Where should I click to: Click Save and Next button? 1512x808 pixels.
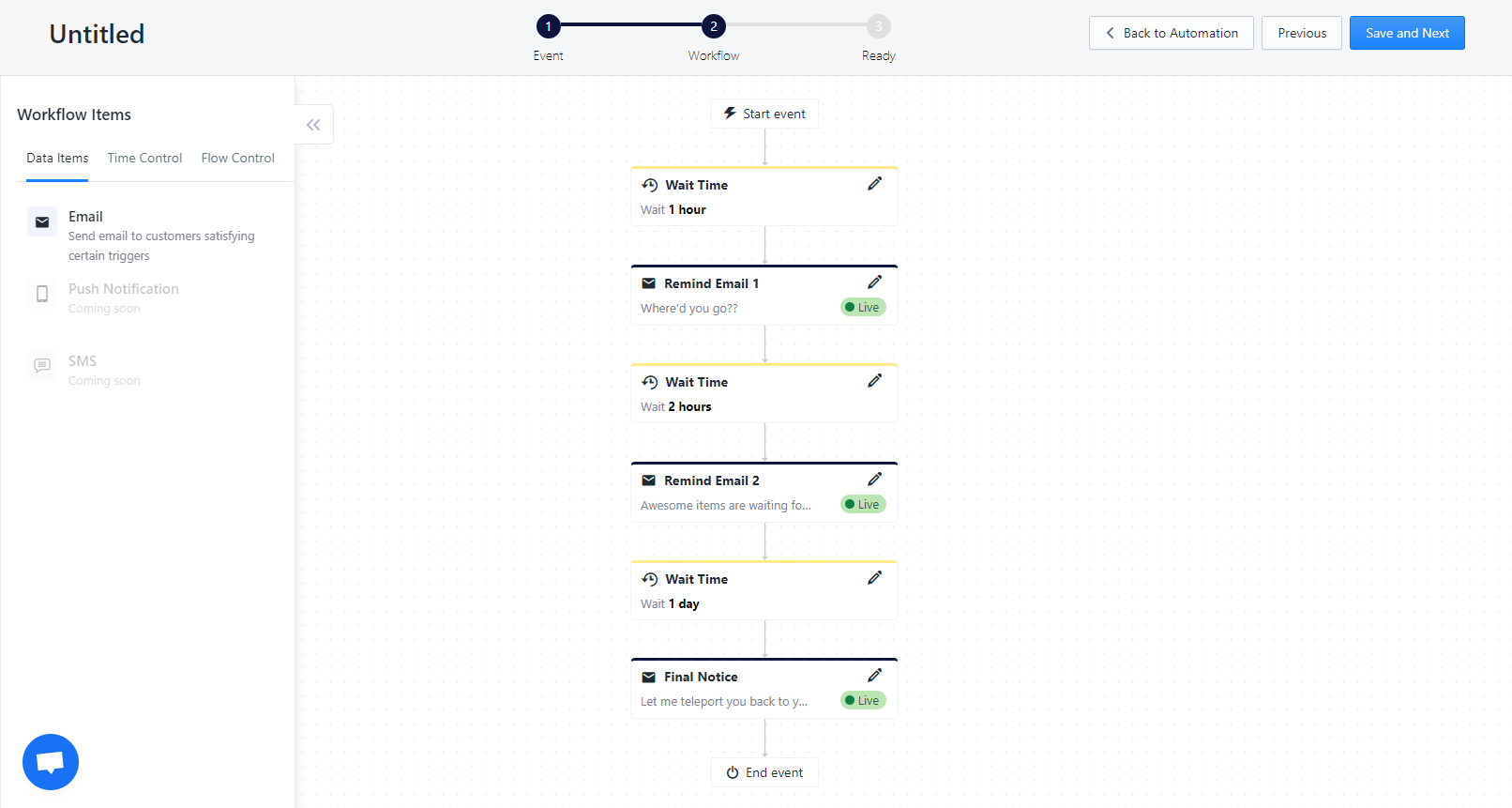coord(1407,33)
